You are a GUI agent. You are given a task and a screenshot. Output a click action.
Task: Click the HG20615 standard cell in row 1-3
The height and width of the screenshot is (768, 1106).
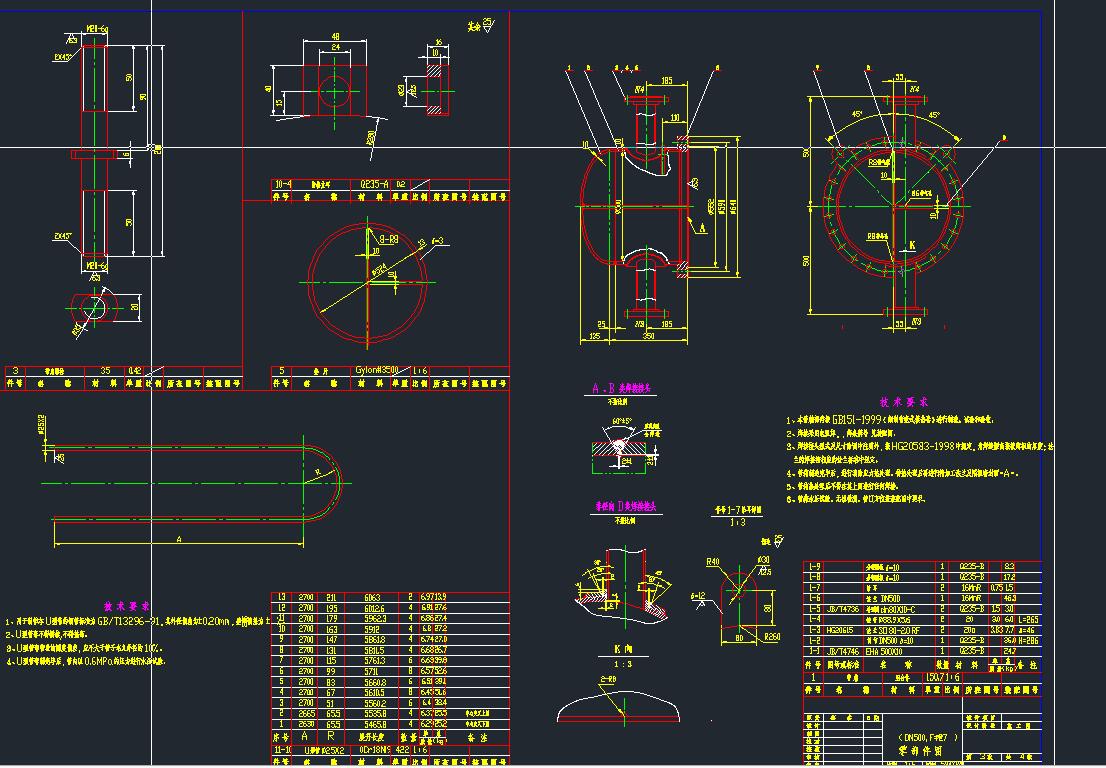click(x=841, y=630)
